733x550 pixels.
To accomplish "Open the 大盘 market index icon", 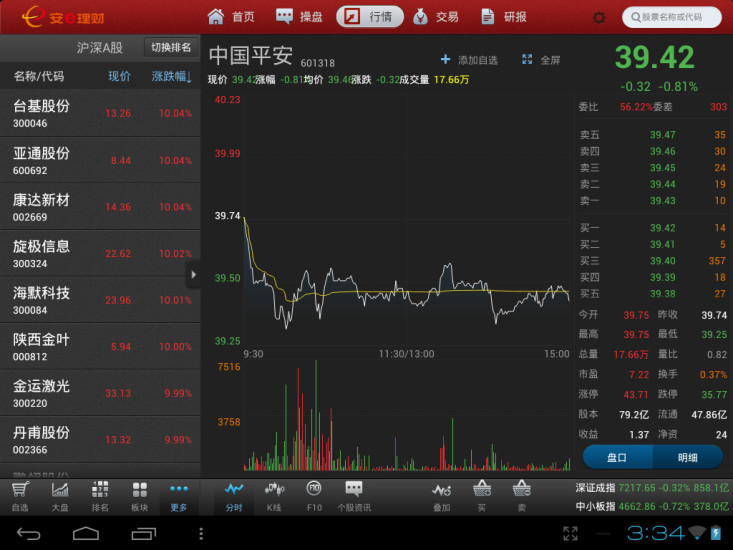I will [60, 496].
